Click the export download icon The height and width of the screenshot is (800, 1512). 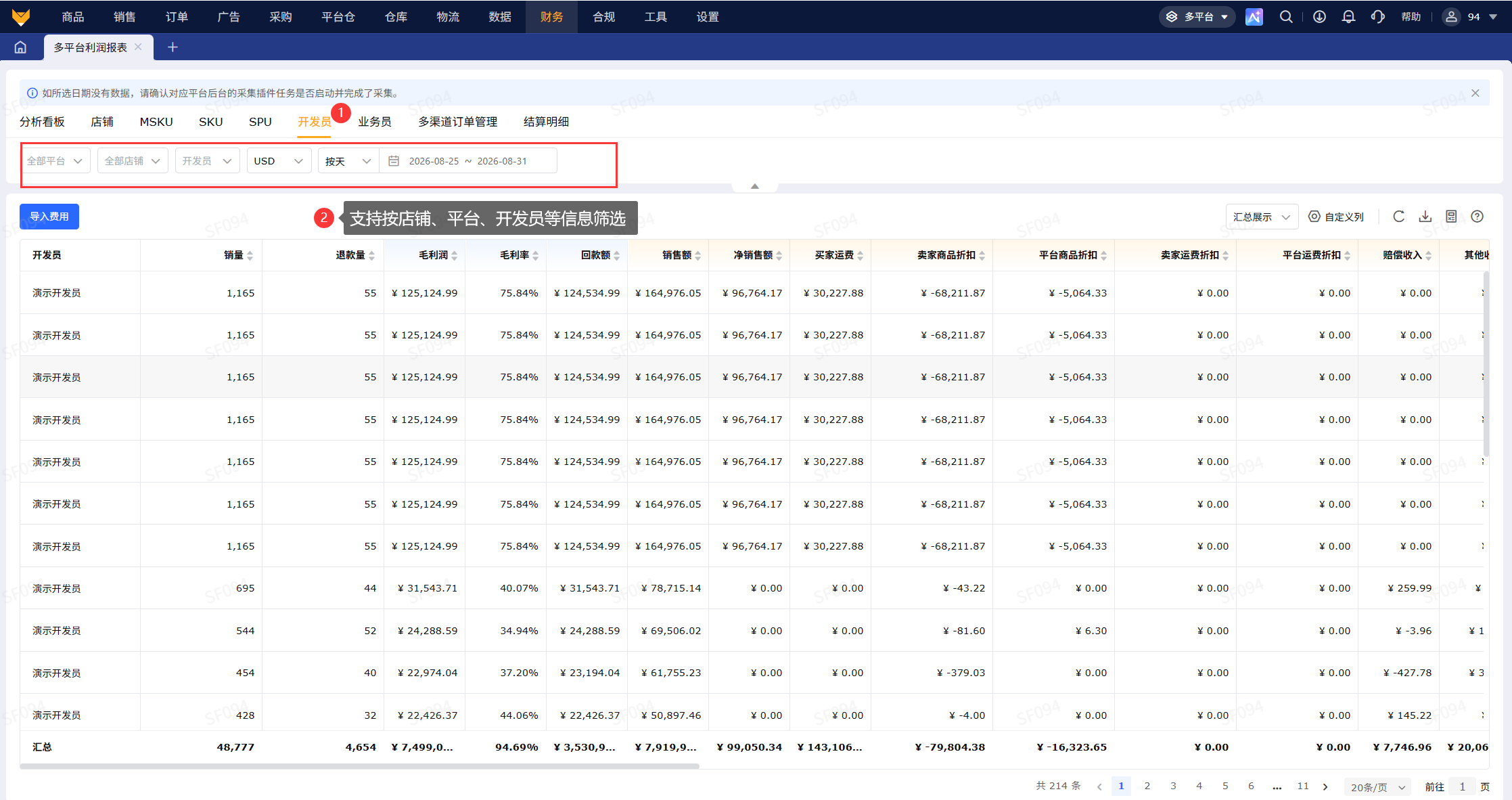[1425, 217]
